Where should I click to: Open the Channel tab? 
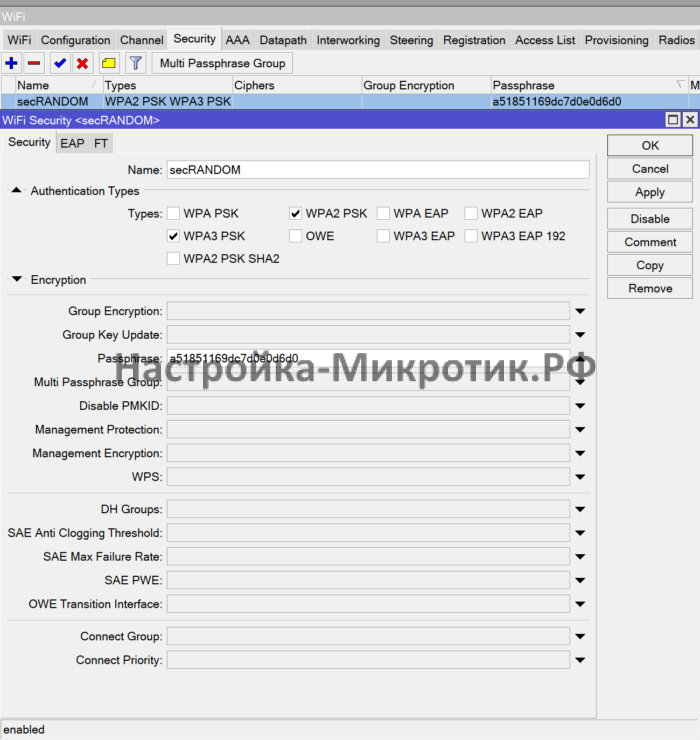point(142,40)
